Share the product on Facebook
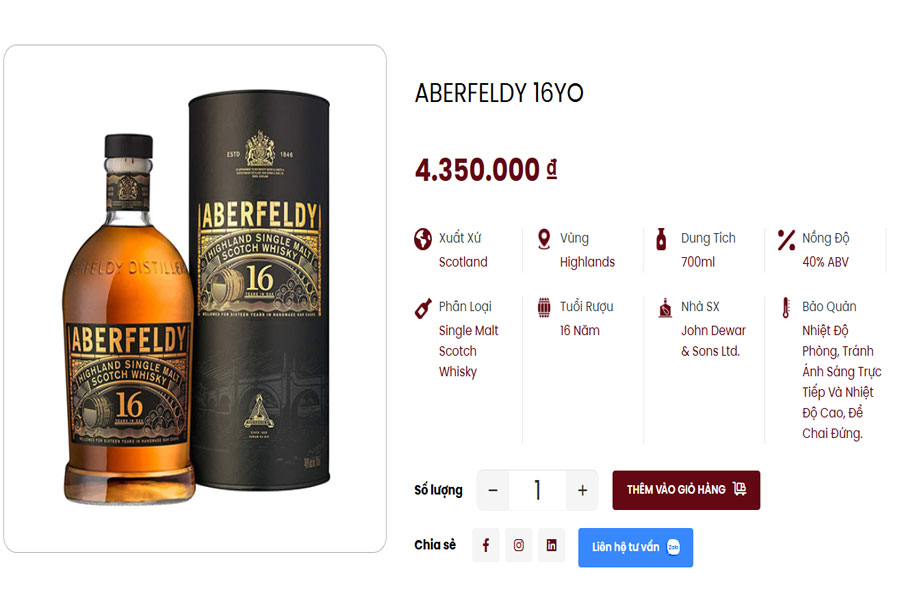The image size is (900, 600). click(486, 545)
